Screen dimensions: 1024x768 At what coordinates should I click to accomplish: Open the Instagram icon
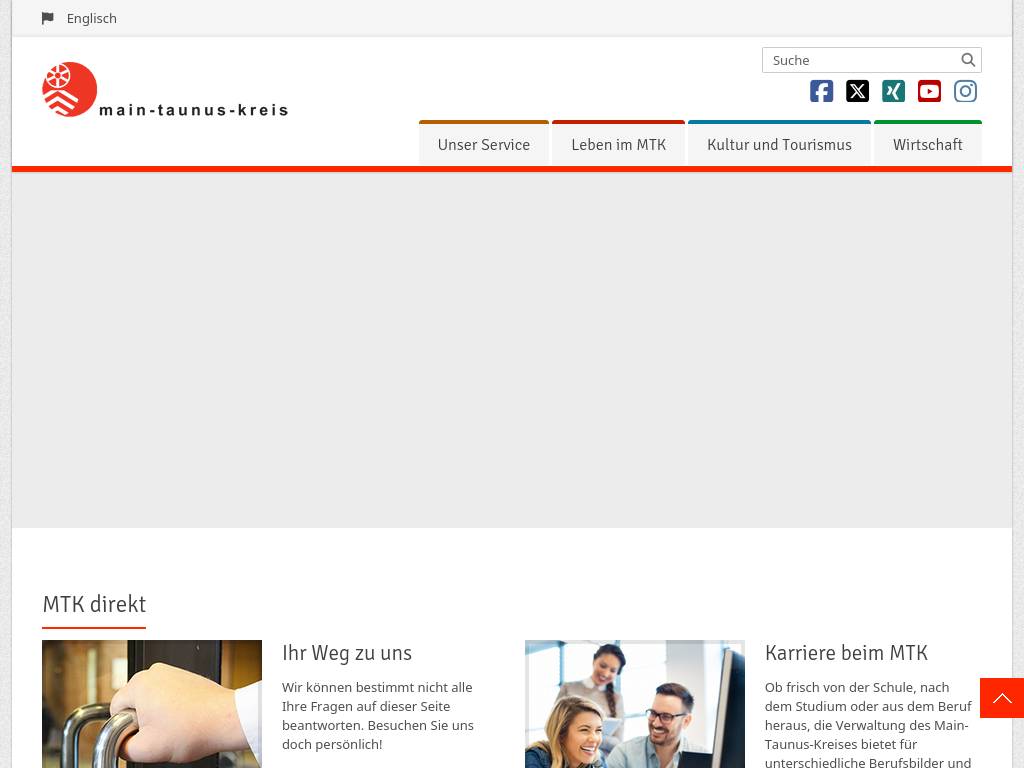[965, 91]
